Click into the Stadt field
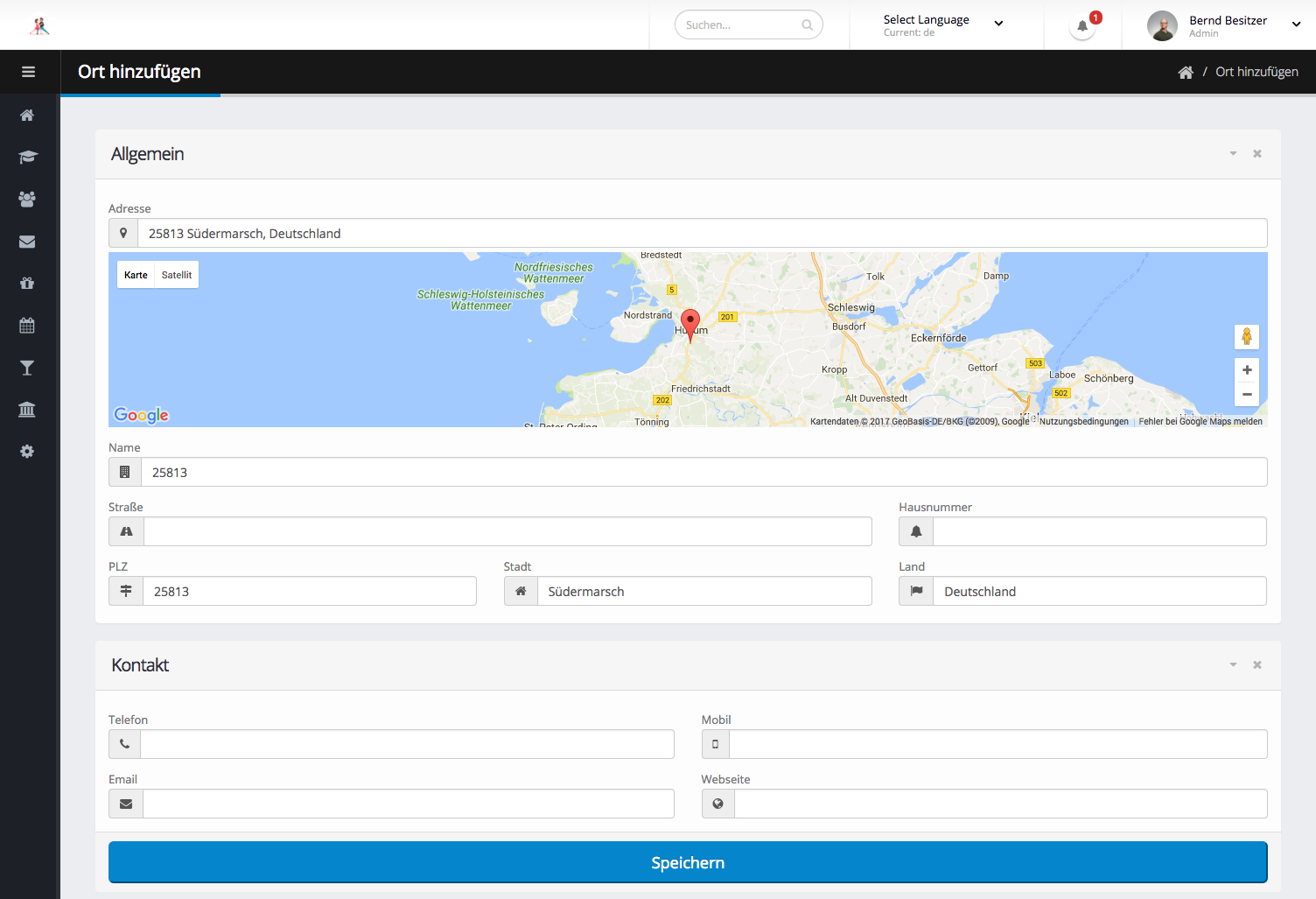The image size is (1316, 899). click(704, 591)
